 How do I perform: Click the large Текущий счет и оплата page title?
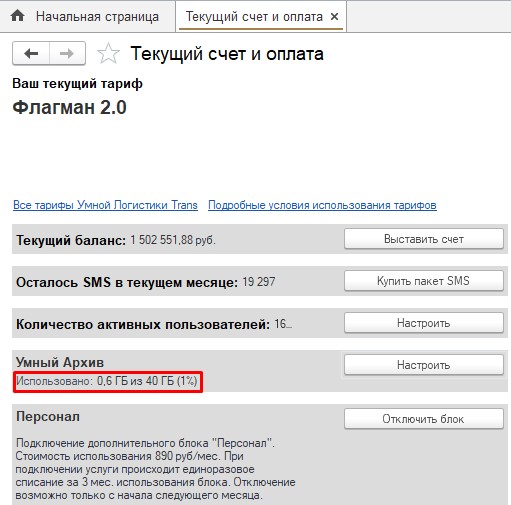tap(227, 54)
